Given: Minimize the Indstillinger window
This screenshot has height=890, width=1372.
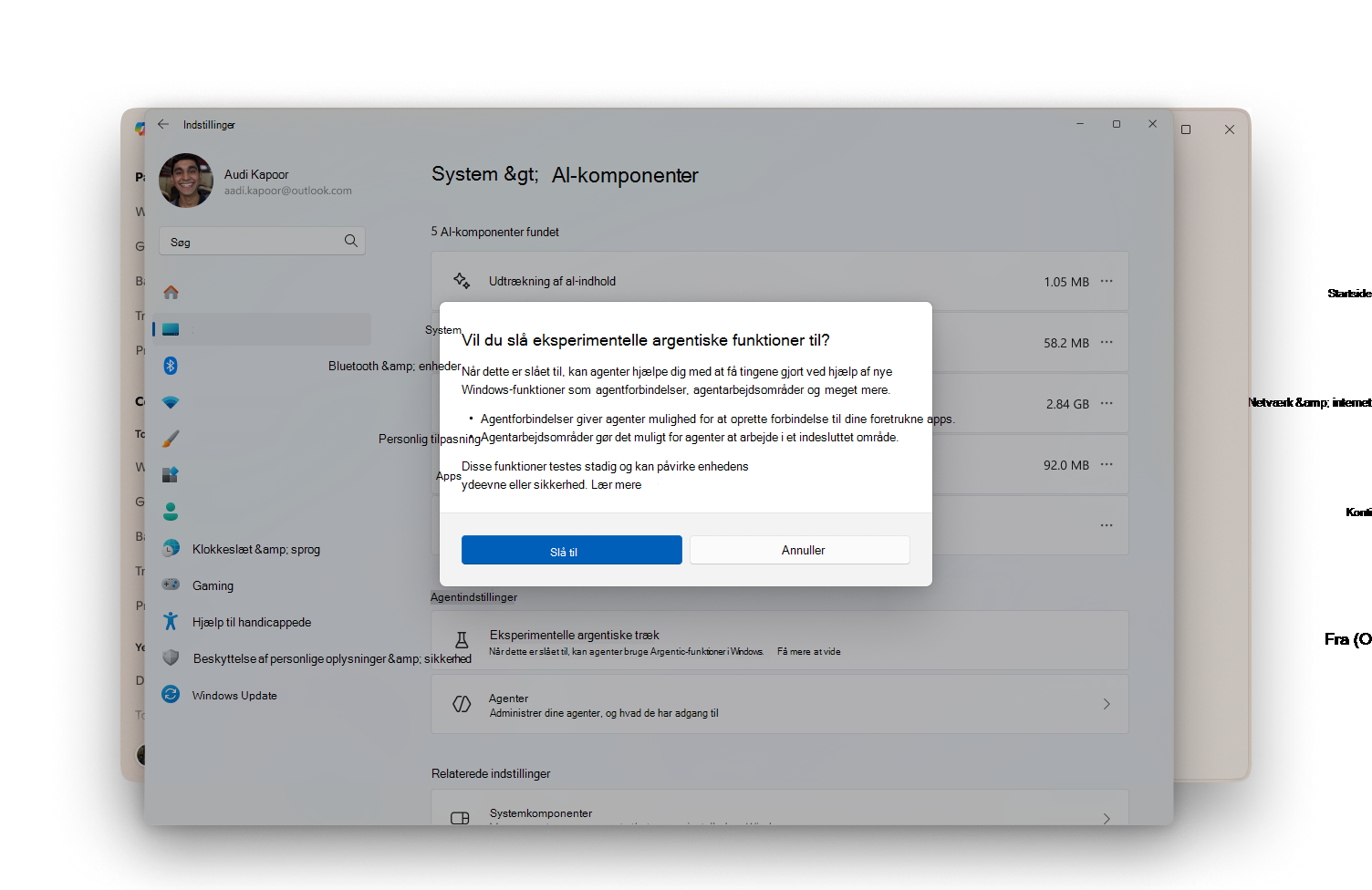Looking at the screenshot, I should click(x=1080, y=124).
